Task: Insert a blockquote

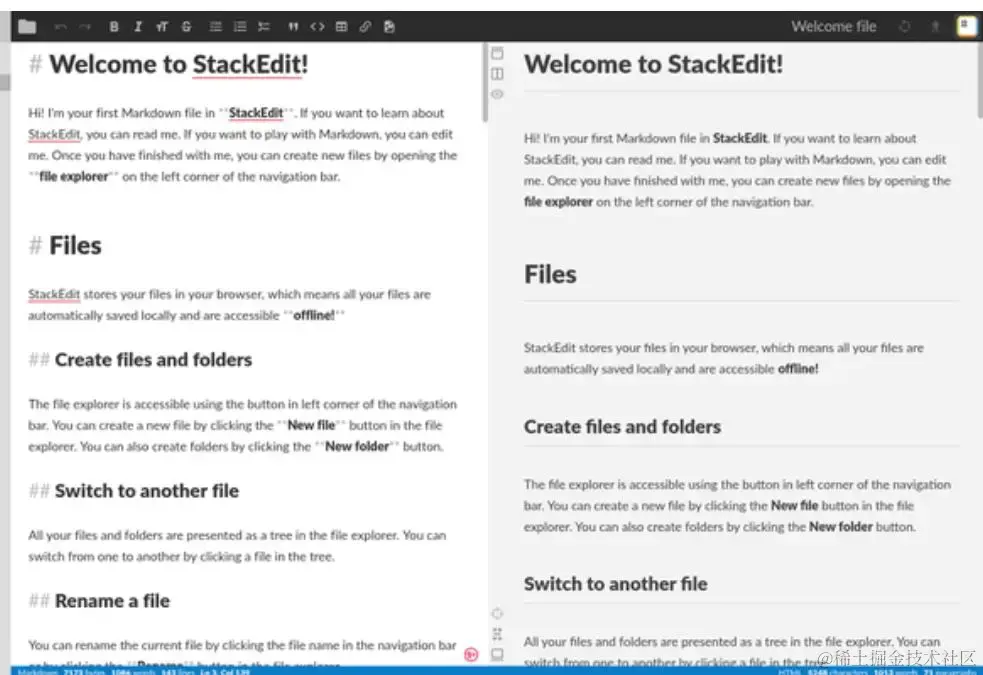Action: (x=293, y=26)
